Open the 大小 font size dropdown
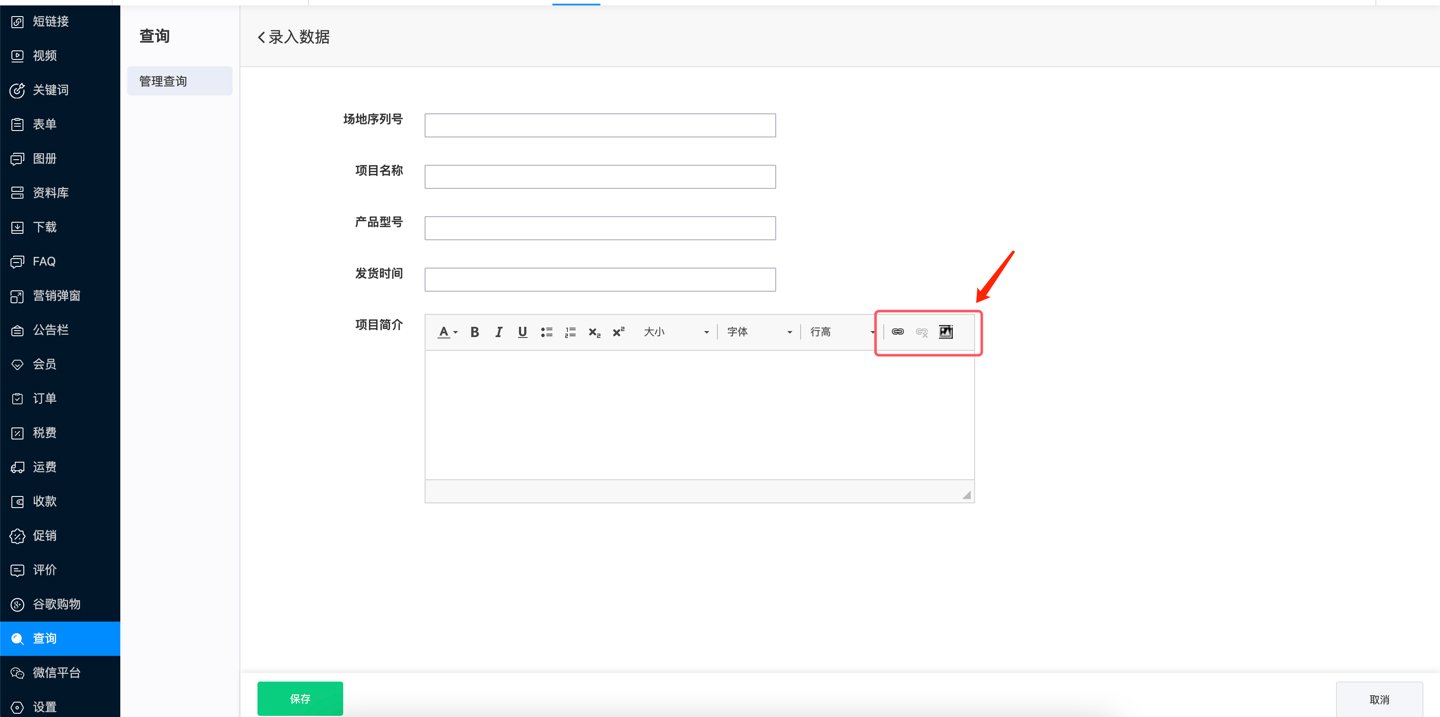 tap(675, 332)
